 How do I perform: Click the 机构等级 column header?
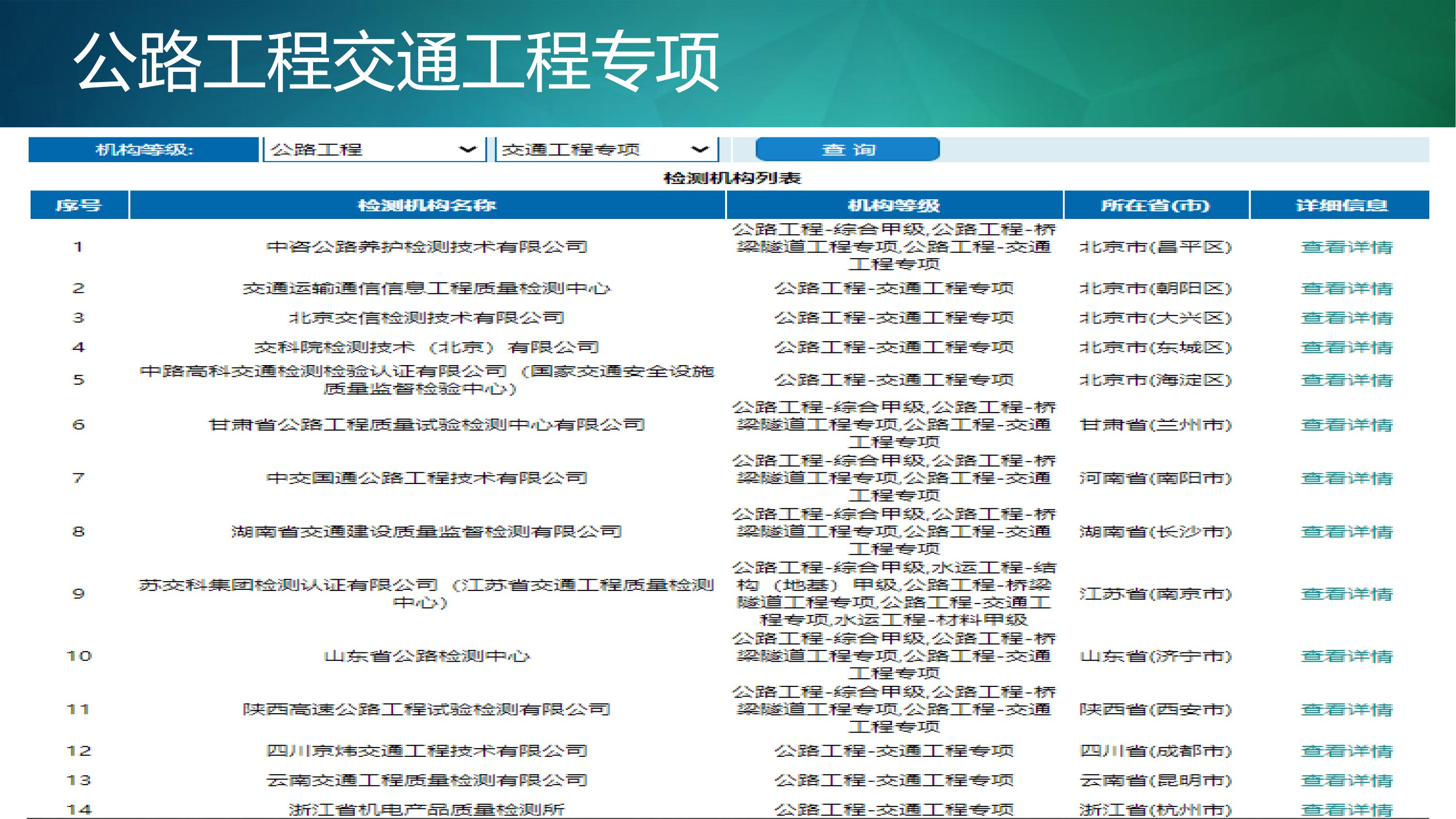click(894, 204)
